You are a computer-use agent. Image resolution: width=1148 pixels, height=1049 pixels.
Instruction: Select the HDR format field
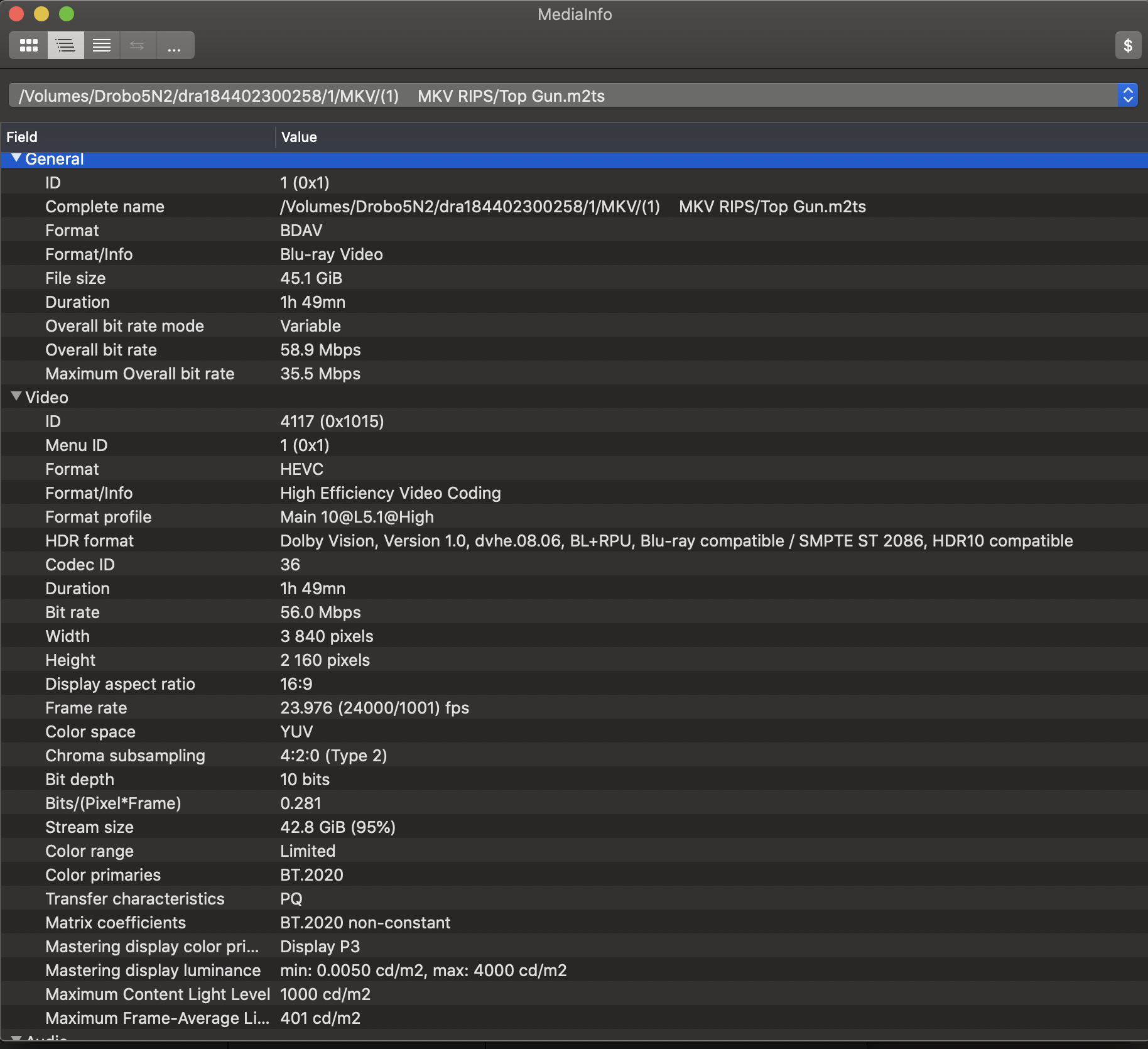click(x=90, y=541)
